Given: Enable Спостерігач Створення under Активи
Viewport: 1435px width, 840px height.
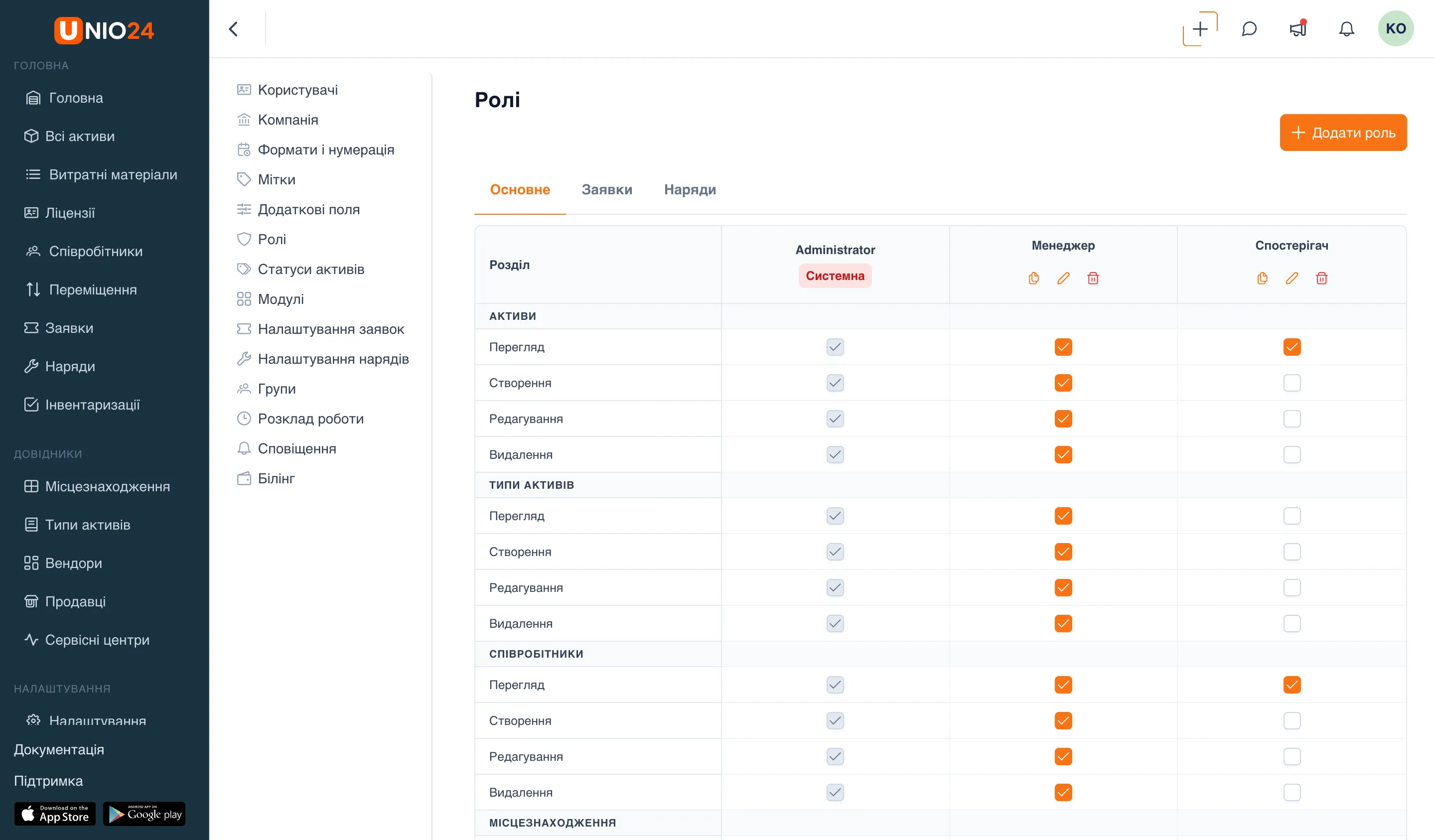Looking at the screenshot, I should 1292,383.
